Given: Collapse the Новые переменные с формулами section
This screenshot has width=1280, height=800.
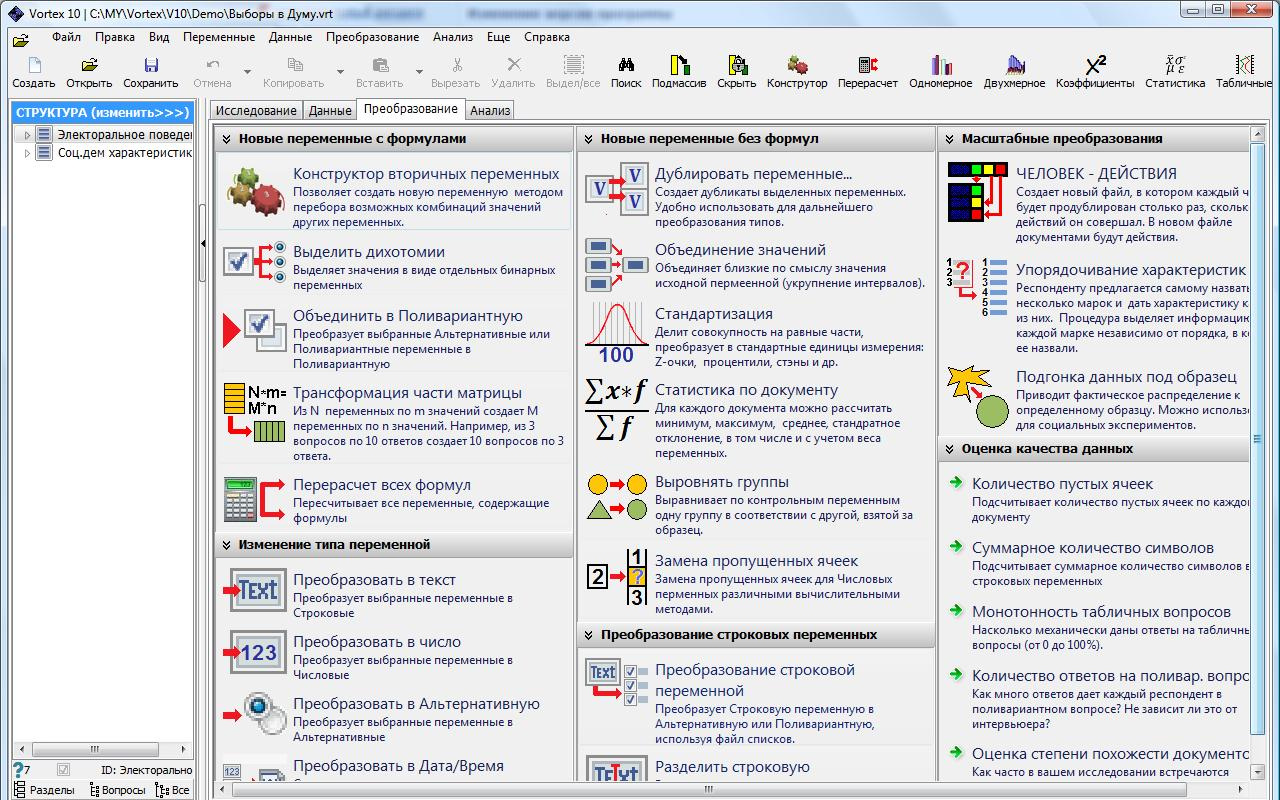Looking at the screenshot, I should (x=227, y=139).
